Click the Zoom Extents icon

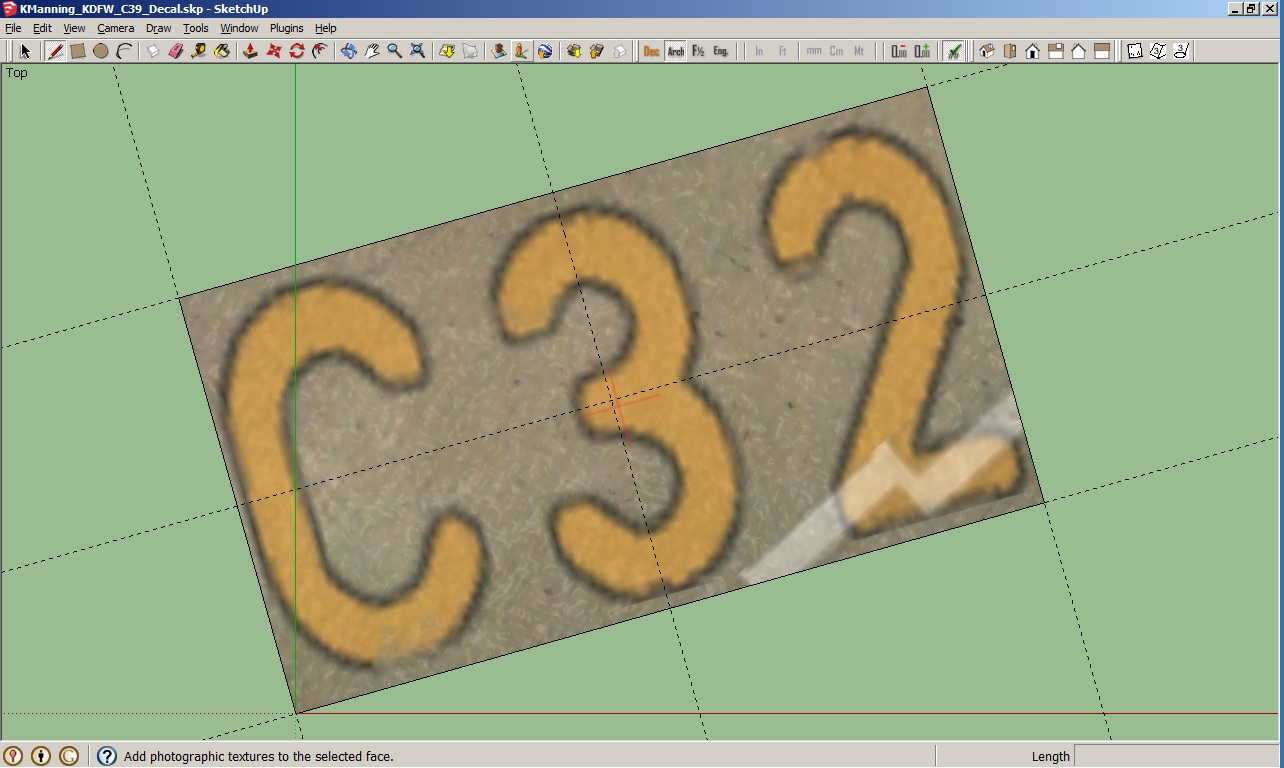click(x=418, y=51)
